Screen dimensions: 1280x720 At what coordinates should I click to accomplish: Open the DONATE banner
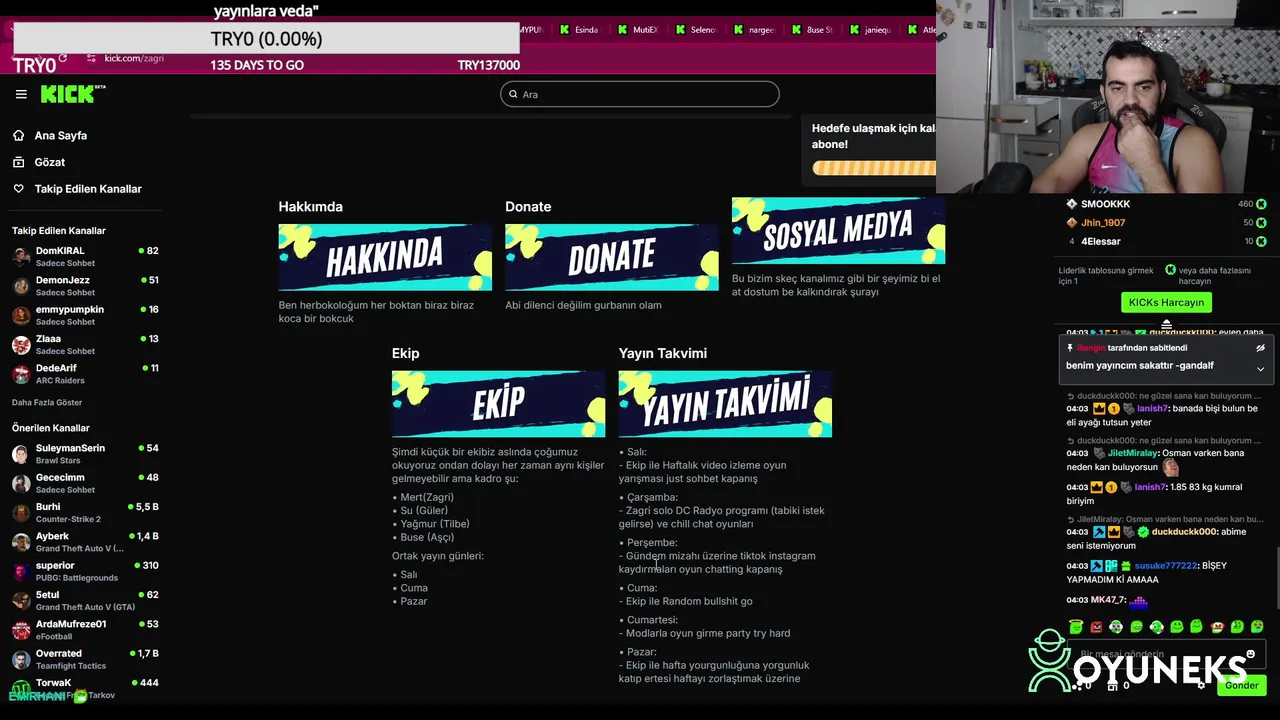[x=612, y=257]
